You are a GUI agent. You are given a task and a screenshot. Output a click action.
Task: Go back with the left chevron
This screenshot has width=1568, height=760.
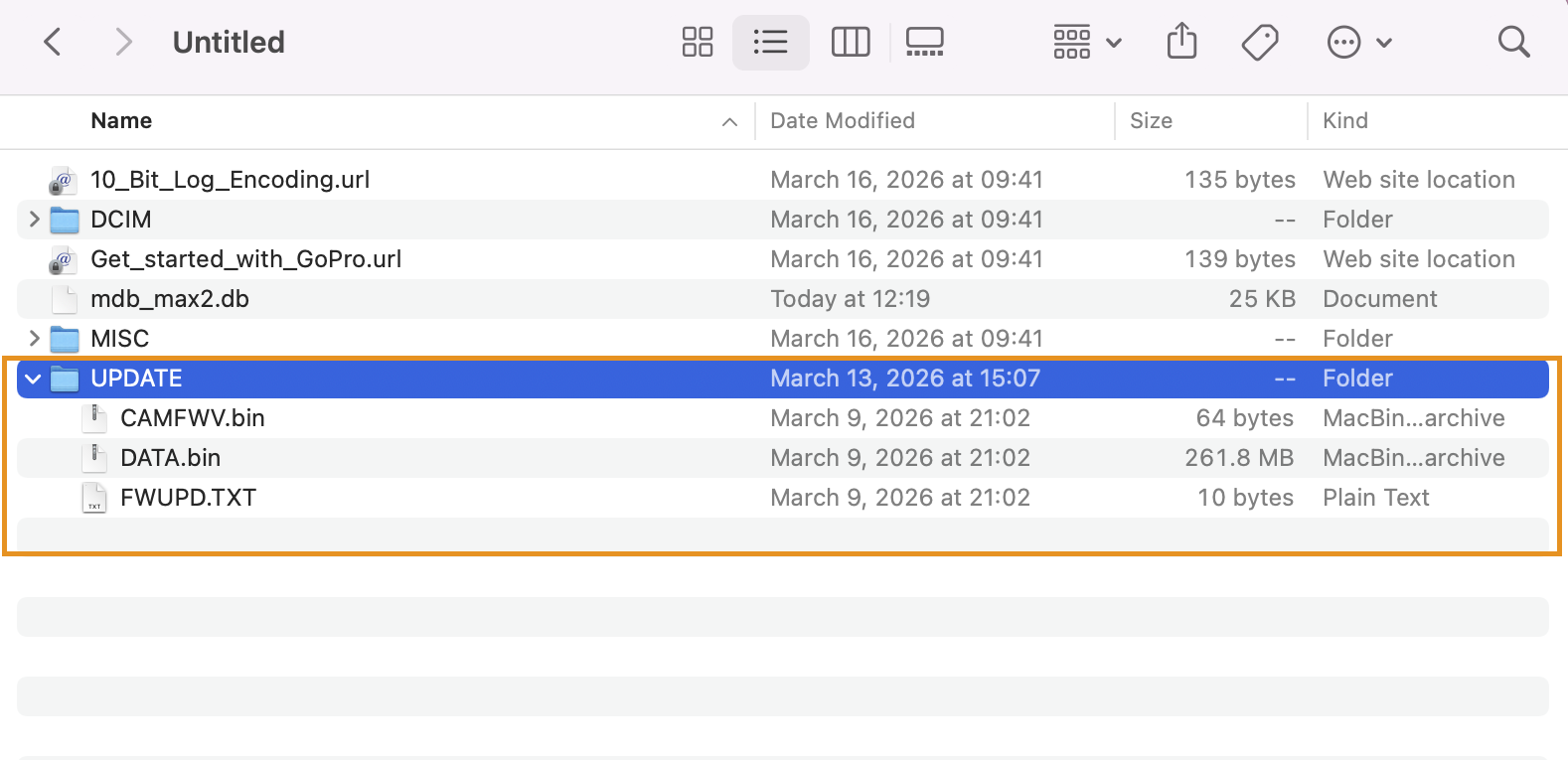(54, 42)
